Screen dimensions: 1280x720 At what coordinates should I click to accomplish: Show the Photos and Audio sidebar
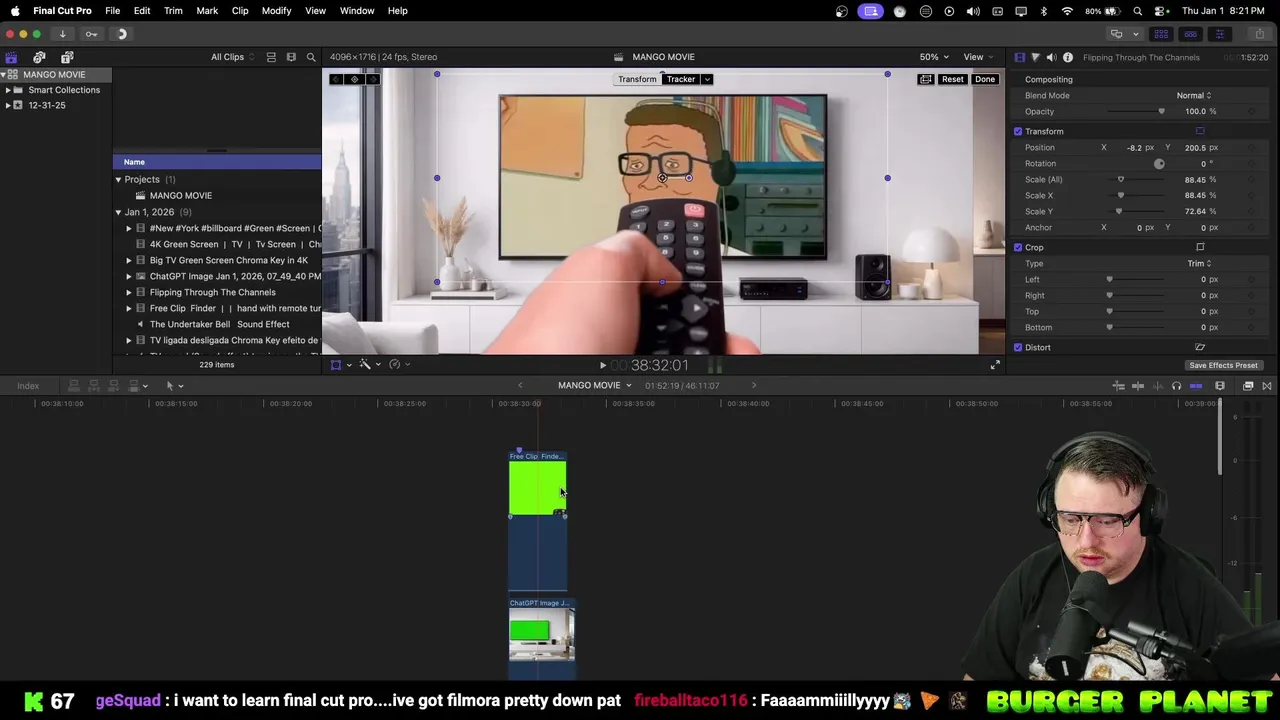click(39, 58)
